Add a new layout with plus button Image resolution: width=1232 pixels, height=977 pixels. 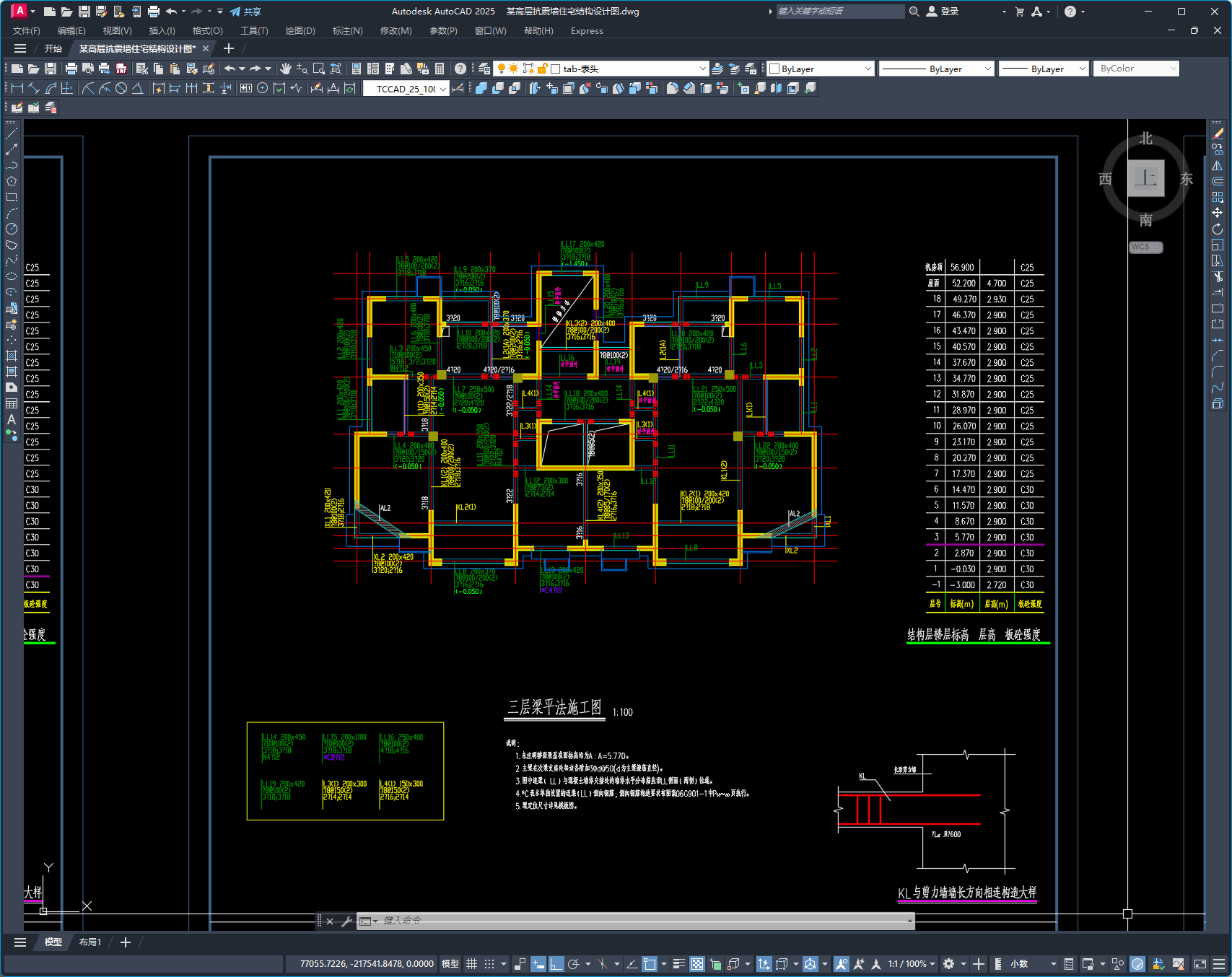coord(126,942)
